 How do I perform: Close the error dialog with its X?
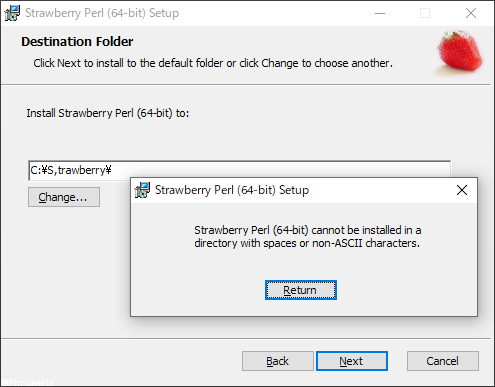point(462,190)
